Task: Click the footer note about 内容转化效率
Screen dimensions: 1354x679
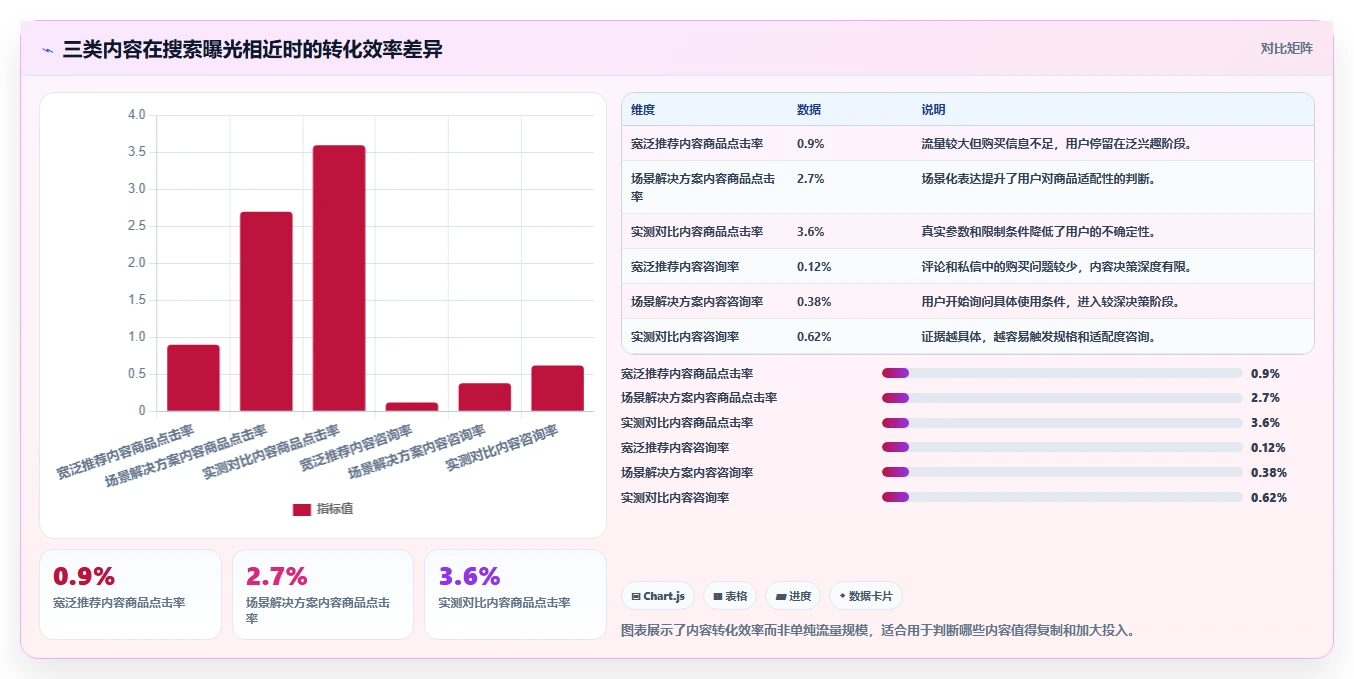Action: click(x=878, y=631)
